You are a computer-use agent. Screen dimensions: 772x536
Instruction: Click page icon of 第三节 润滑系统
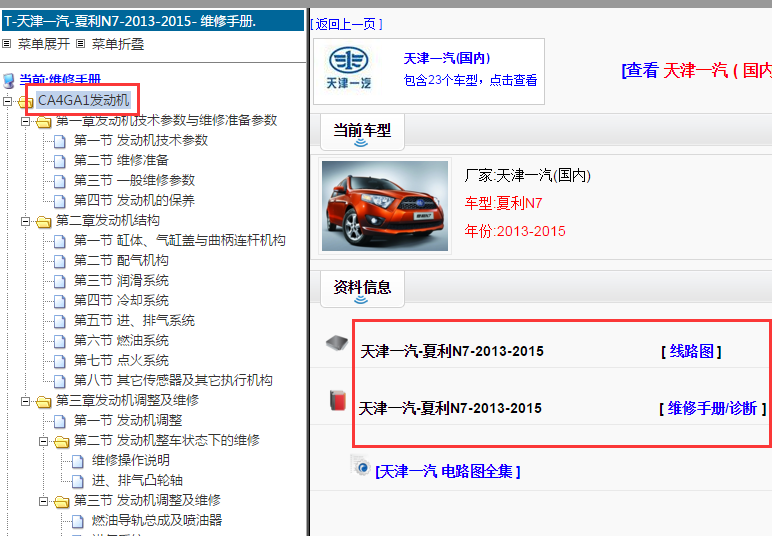pos(60,282)
